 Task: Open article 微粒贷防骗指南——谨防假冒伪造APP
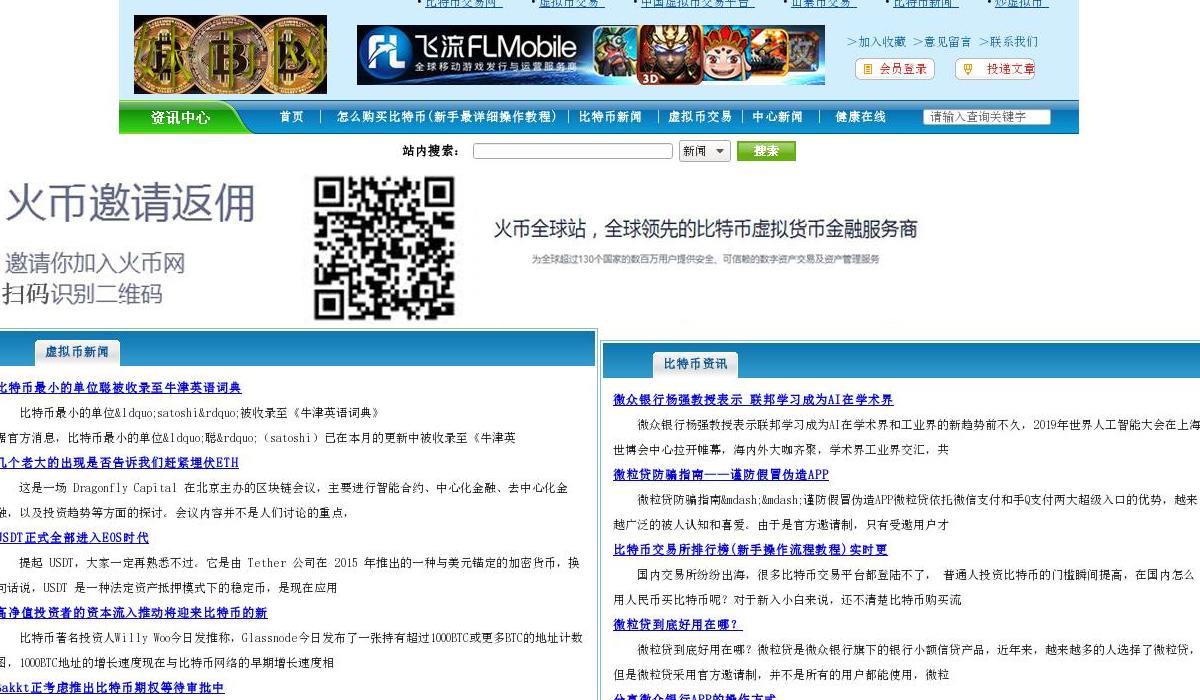[x=721, y=475]
